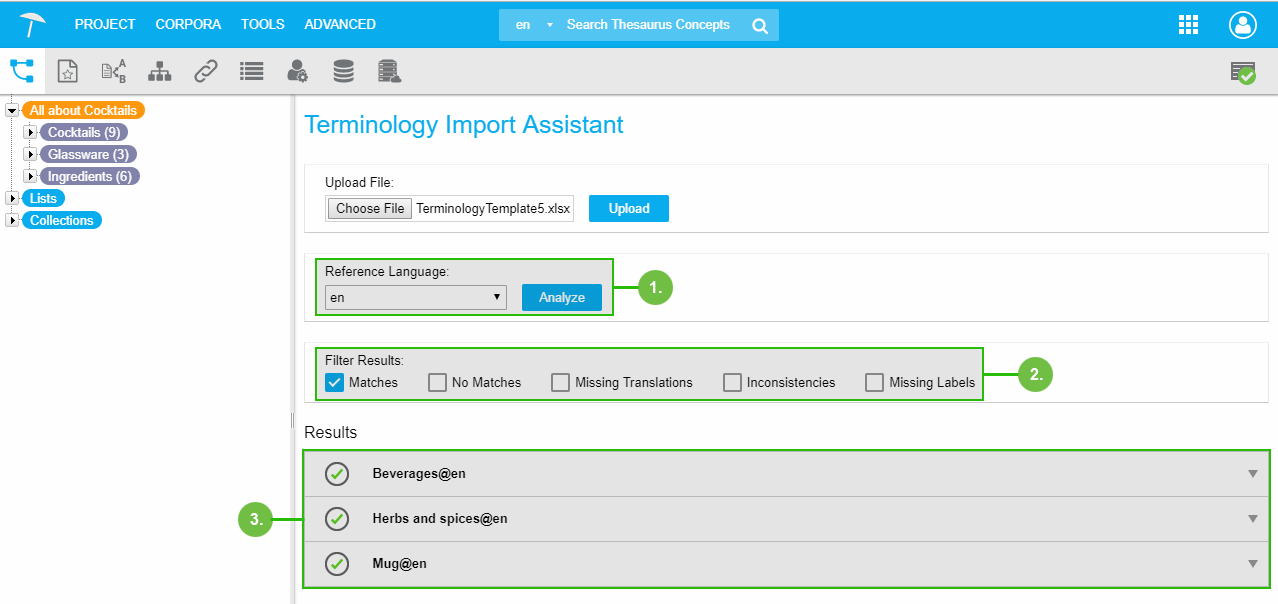Click the chain link icon in toolbar
Viewport: 1278px width, 604px height.
point(205,71)
